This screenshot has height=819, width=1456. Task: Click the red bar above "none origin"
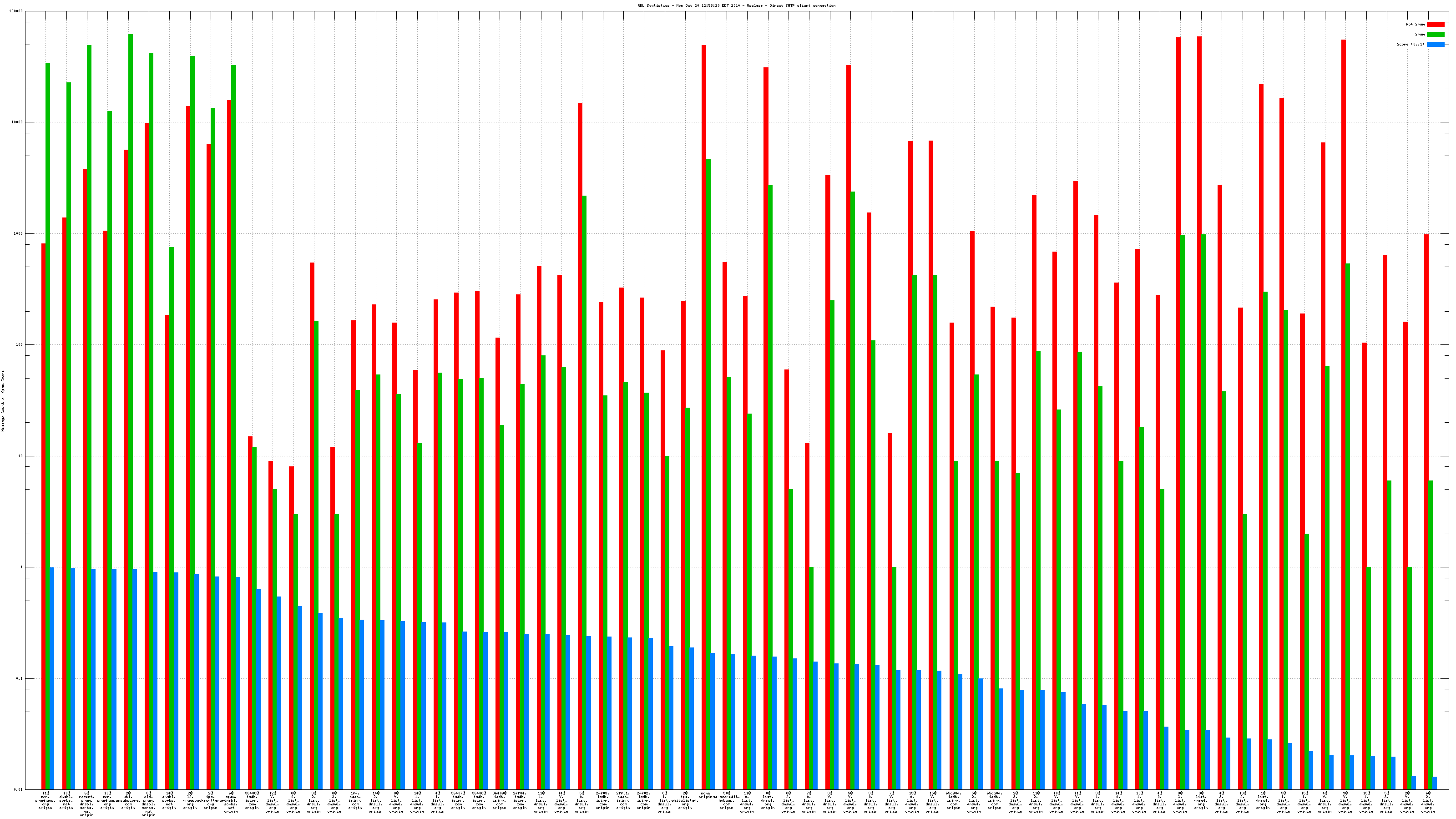[704, 396]
